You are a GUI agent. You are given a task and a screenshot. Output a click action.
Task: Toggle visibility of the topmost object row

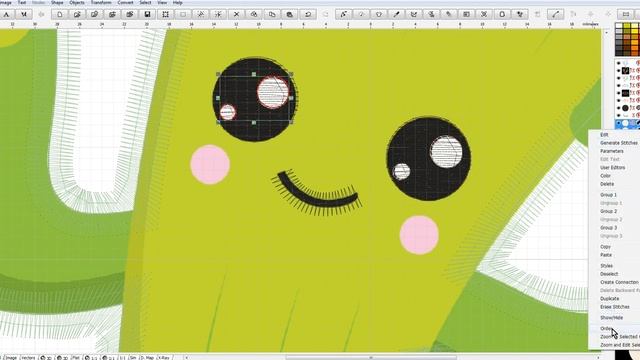[x=618, y=63]
